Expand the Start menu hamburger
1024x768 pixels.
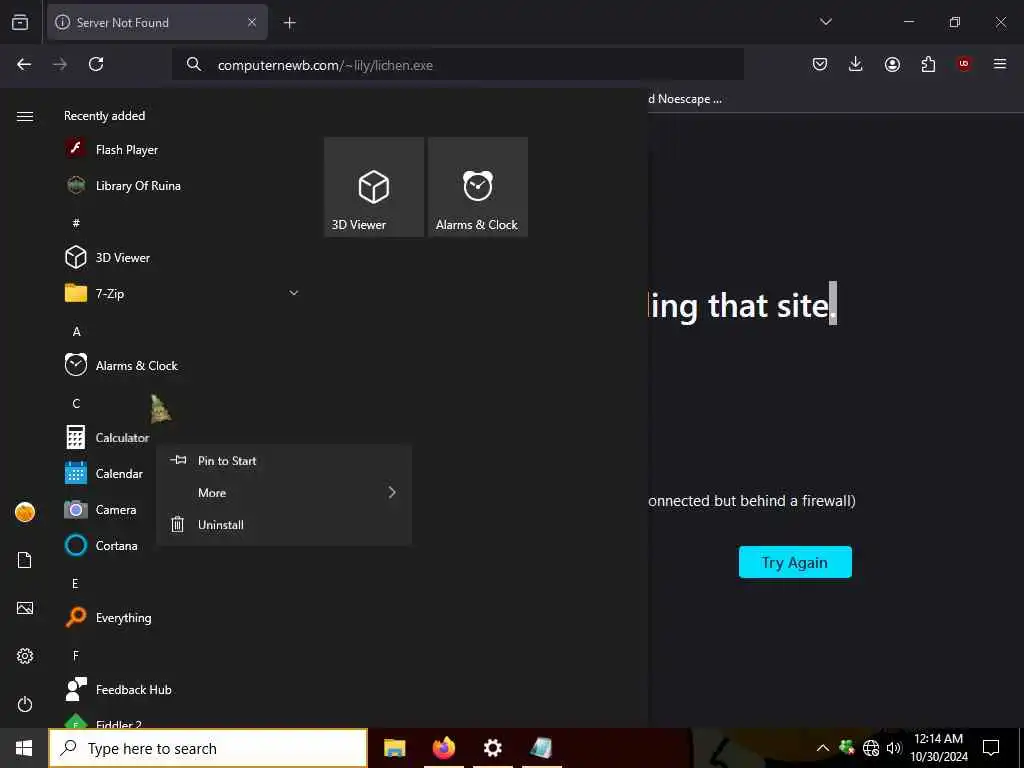[25, 116]
